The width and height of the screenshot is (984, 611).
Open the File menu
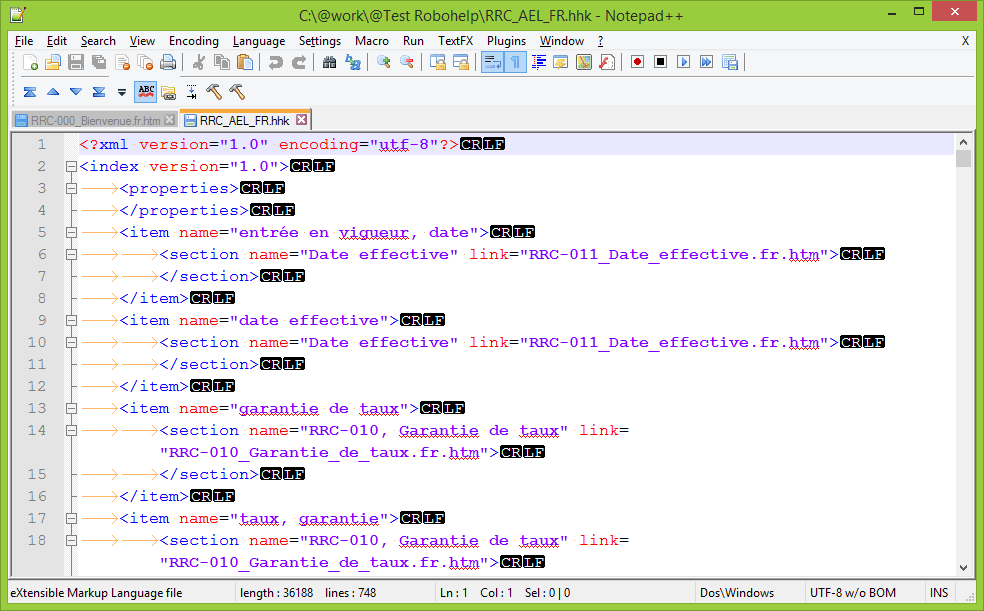pyautogui.click(x=24, y=41)
